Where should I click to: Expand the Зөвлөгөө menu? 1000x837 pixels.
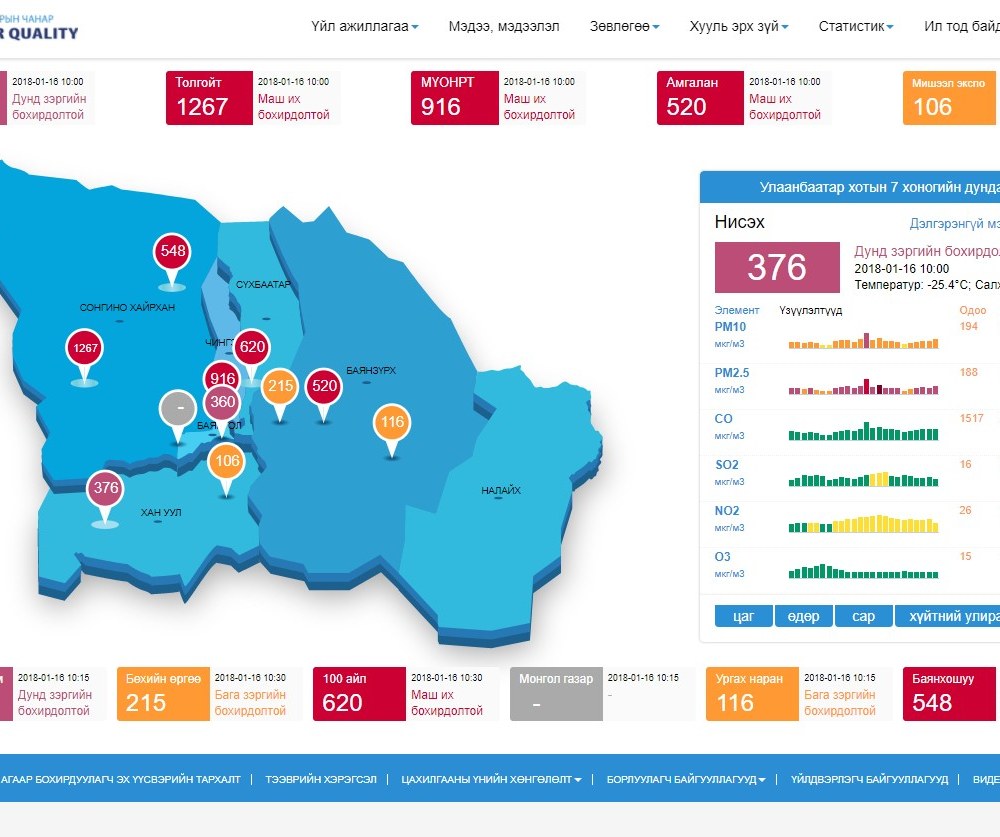624,27
